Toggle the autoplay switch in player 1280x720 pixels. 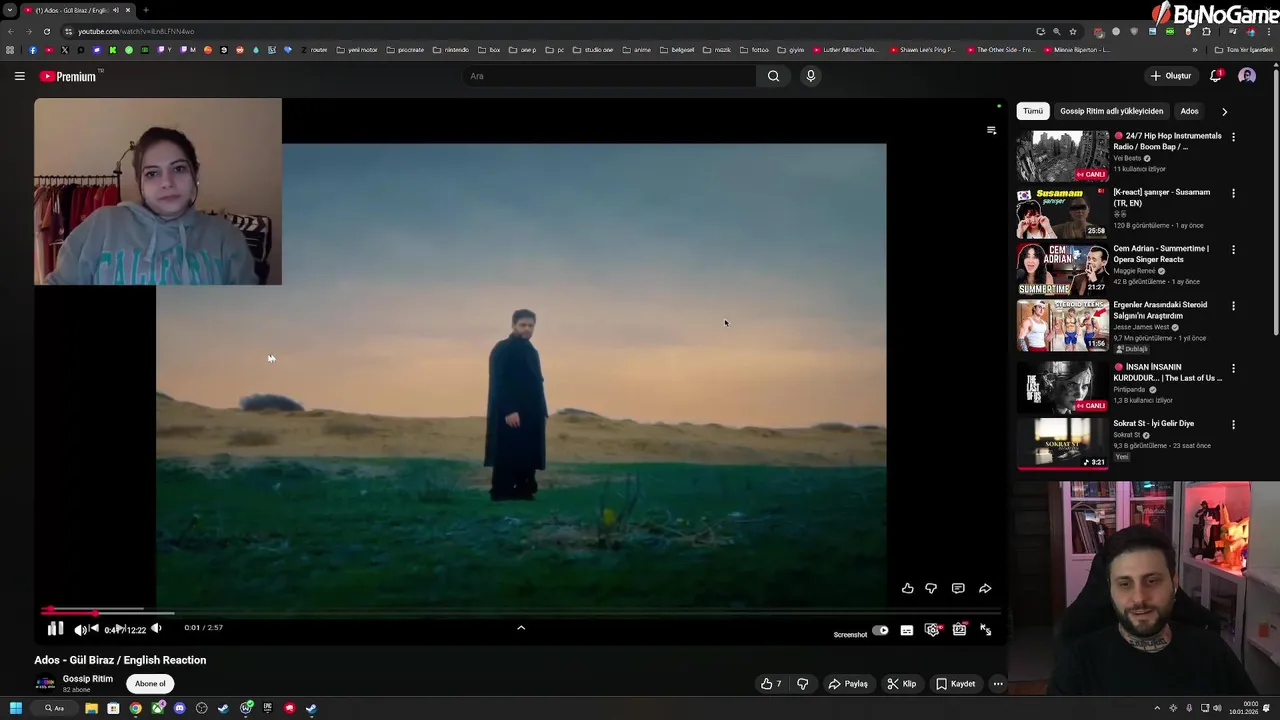coord(880,631)
